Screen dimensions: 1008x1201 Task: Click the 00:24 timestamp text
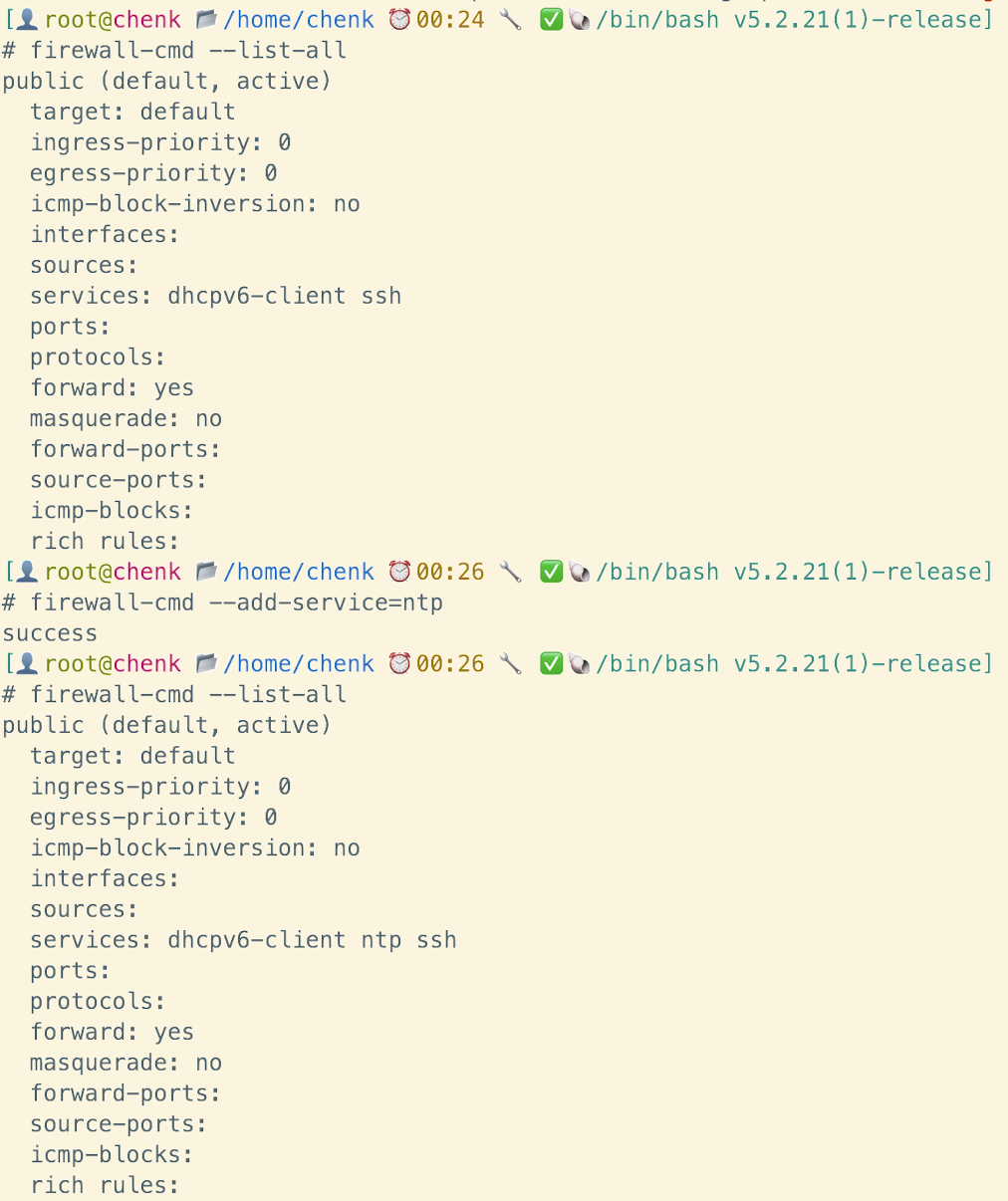pyautogui.click(x=450, y=19)
